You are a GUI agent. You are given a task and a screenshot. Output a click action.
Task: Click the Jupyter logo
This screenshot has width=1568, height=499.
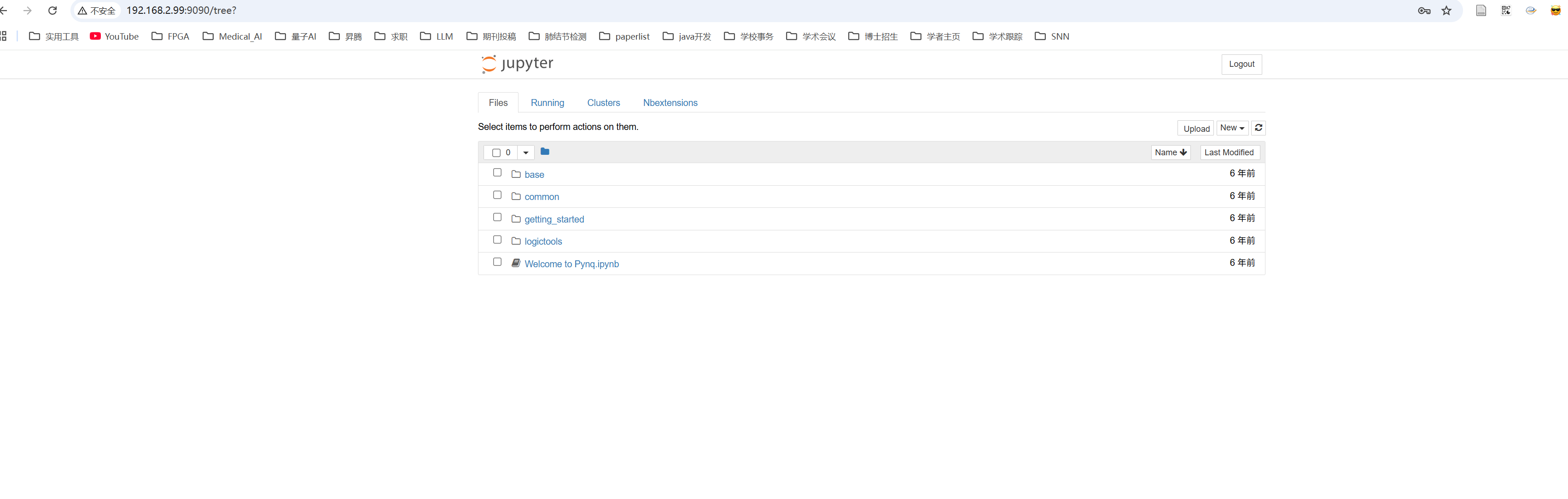(518, 64)
